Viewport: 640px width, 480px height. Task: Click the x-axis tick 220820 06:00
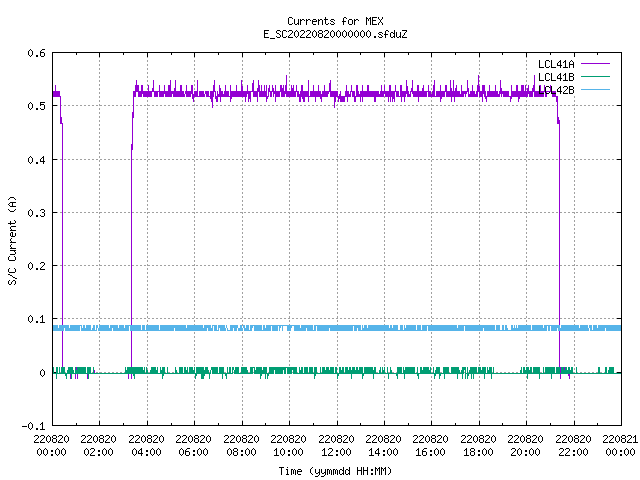pos(193,446)
